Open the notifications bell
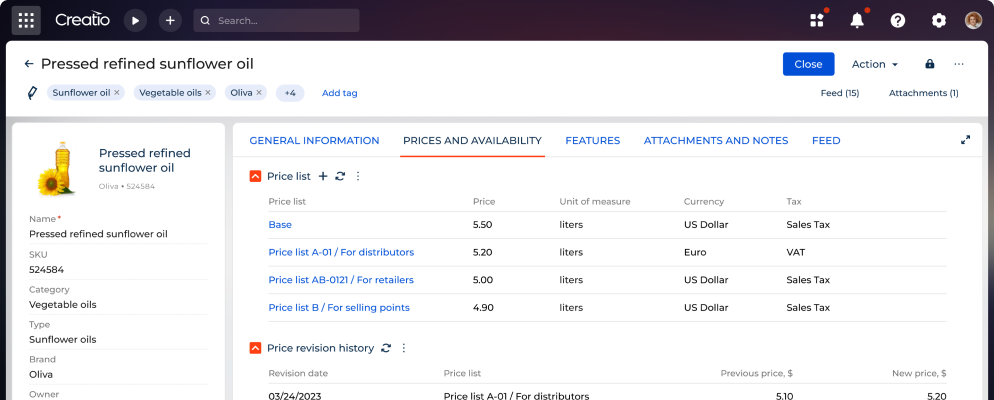The height and width of the screenshot is (400, 994). [857, 20]
